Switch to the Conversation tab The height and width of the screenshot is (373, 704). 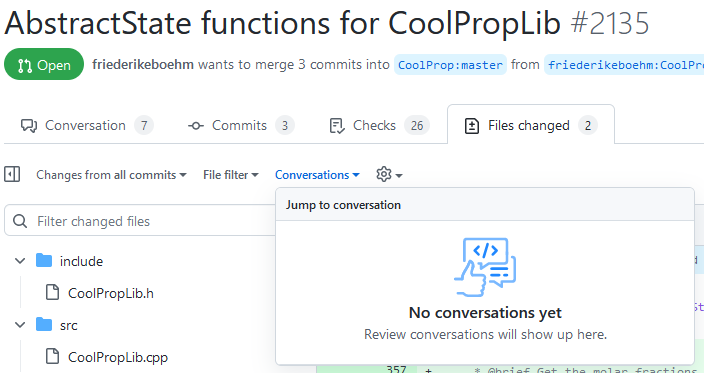87,126
